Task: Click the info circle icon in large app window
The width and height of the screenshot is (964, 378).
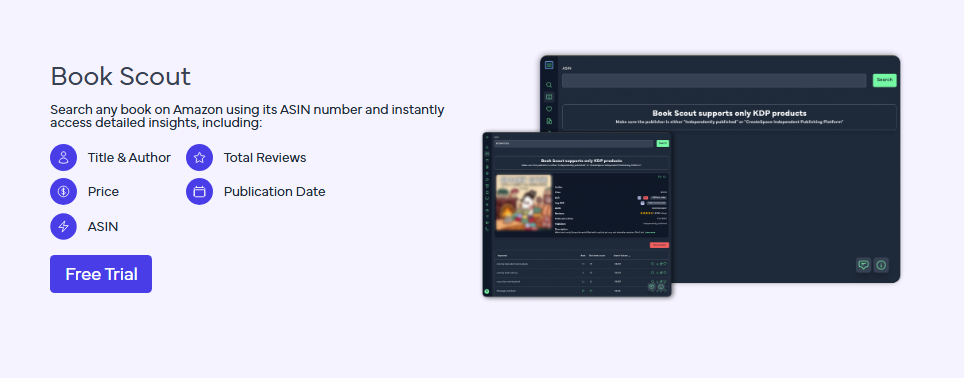Action: 881,265
